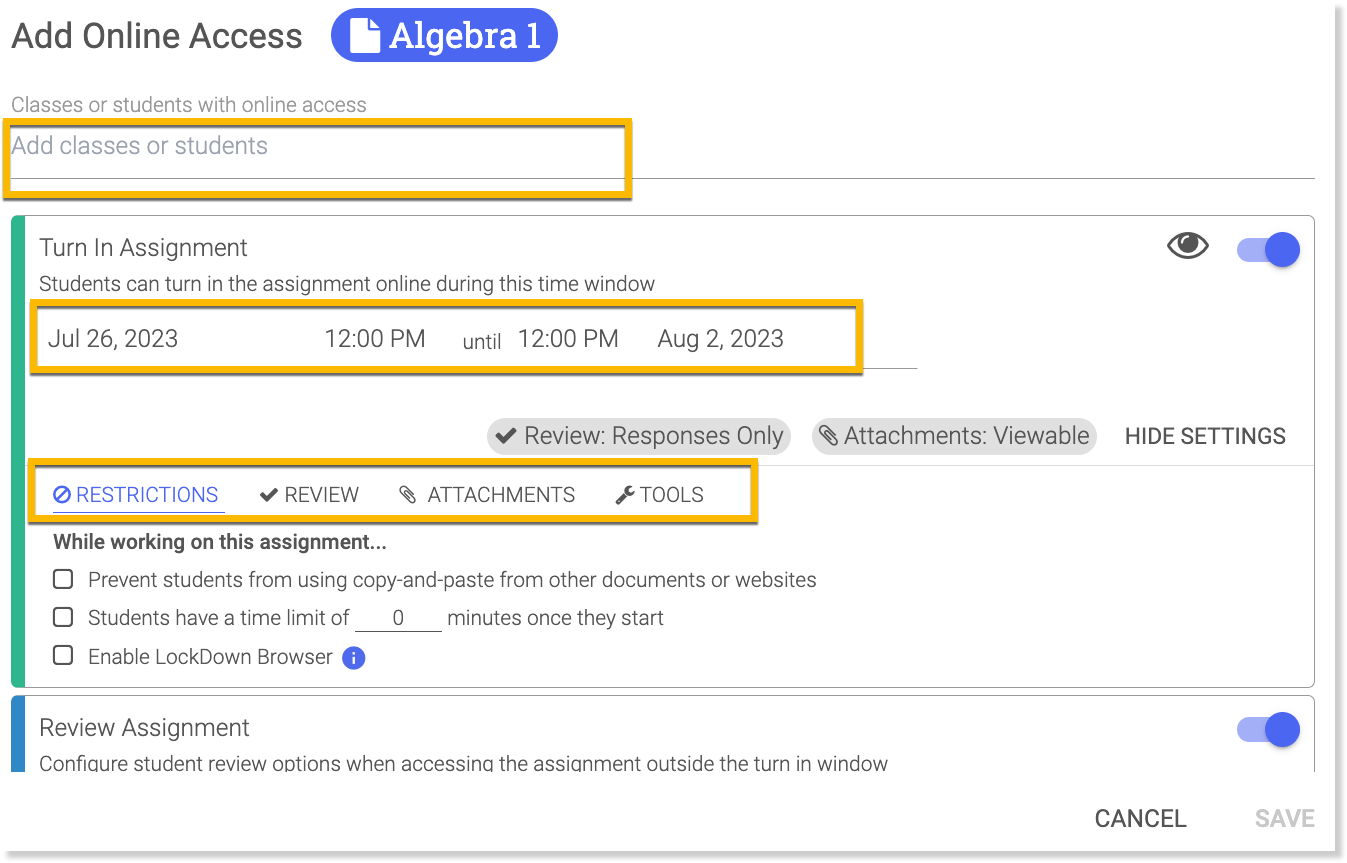Toggle the Review Assignment switch
Viewport: 1347px width, 863px height.
click(x=1268, y=730)
